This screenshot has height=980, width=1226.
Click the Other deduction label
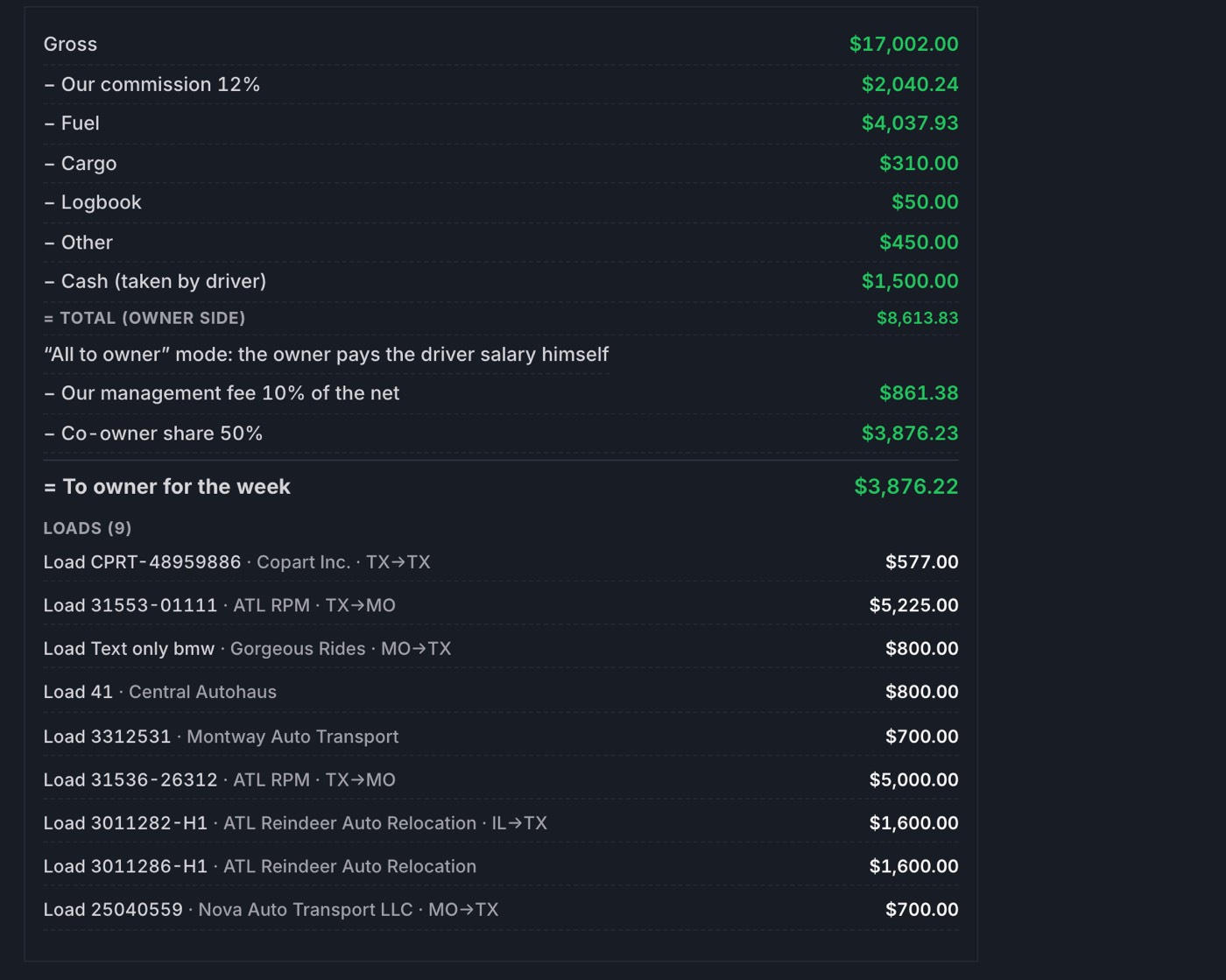click(x=78, y=243)
